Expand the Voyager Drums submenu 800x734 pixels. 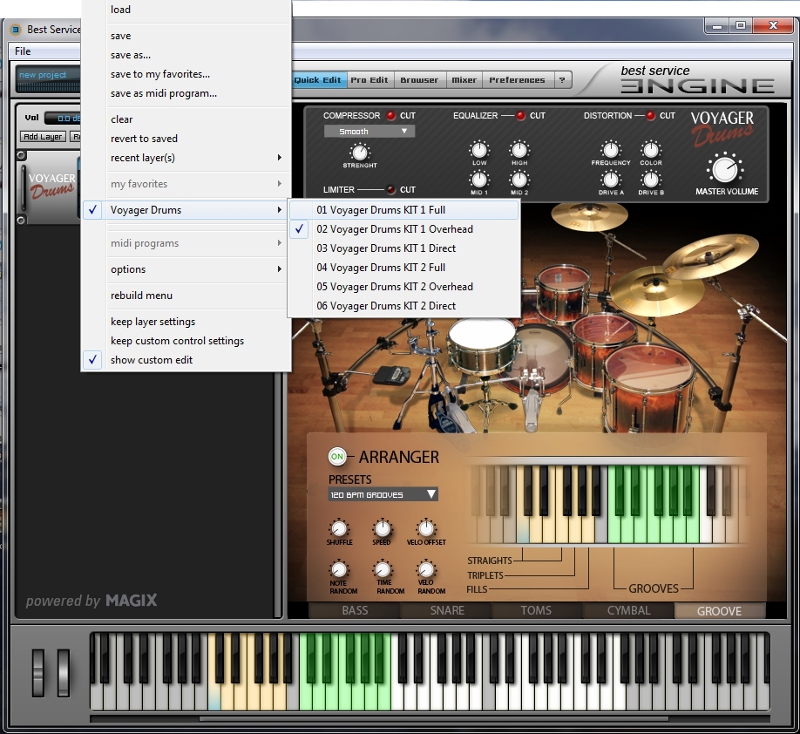pos(186,210)
